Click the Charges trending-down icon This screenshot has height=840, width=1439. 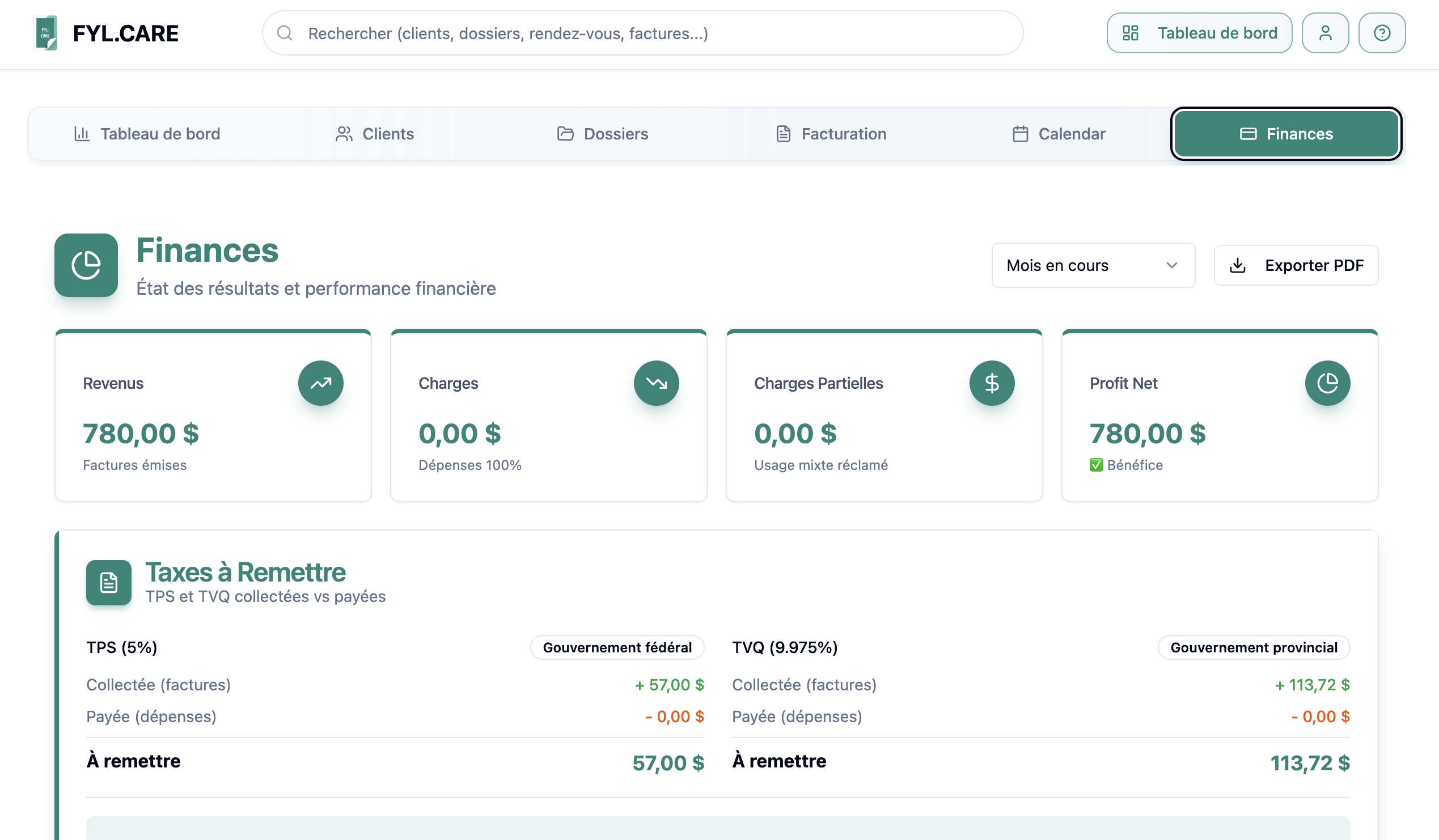click(656, 383)
